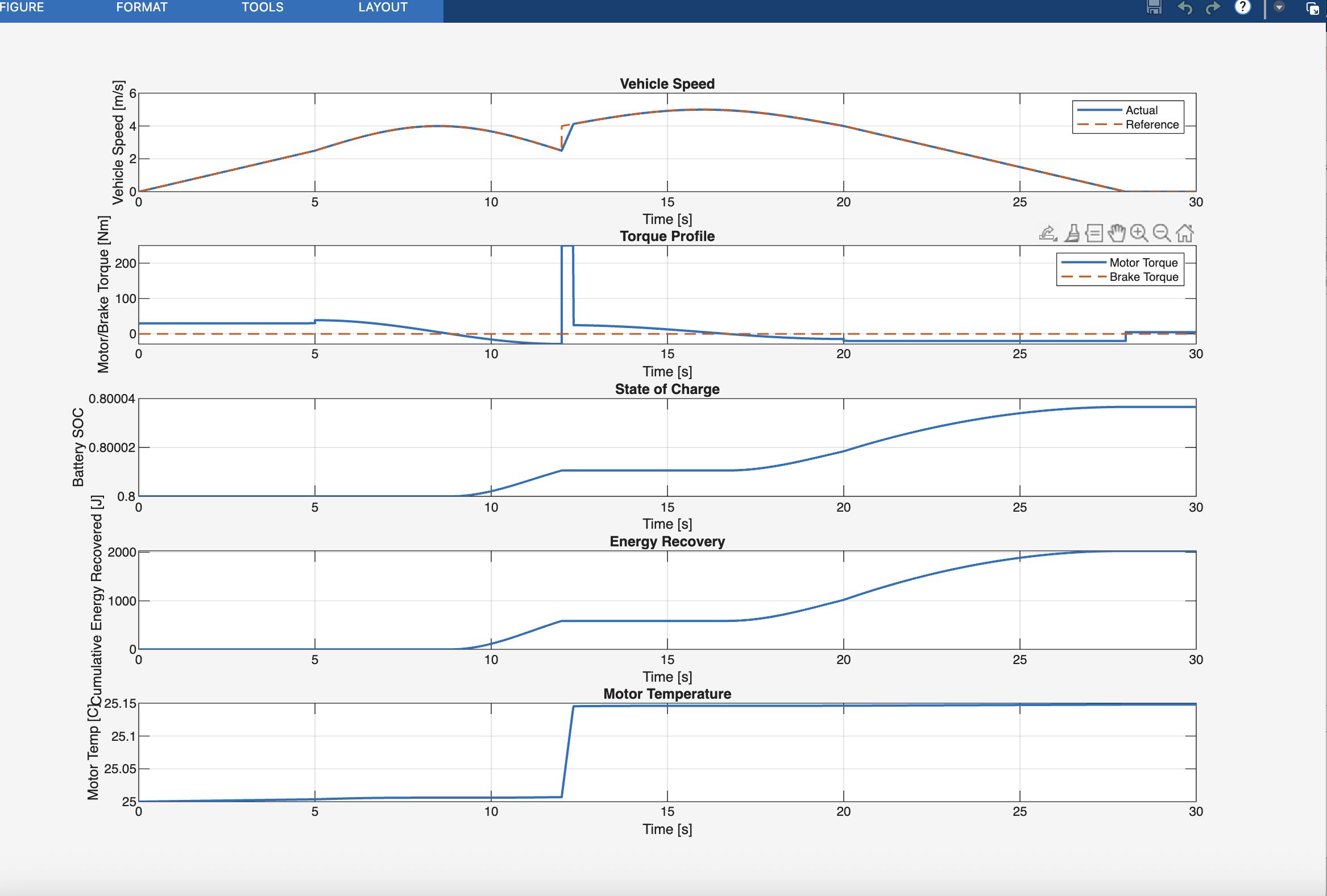Restore view with home icon
Image resolution: width=1327 pixels, height=896 pixels.
click(x=1185, y=233)
